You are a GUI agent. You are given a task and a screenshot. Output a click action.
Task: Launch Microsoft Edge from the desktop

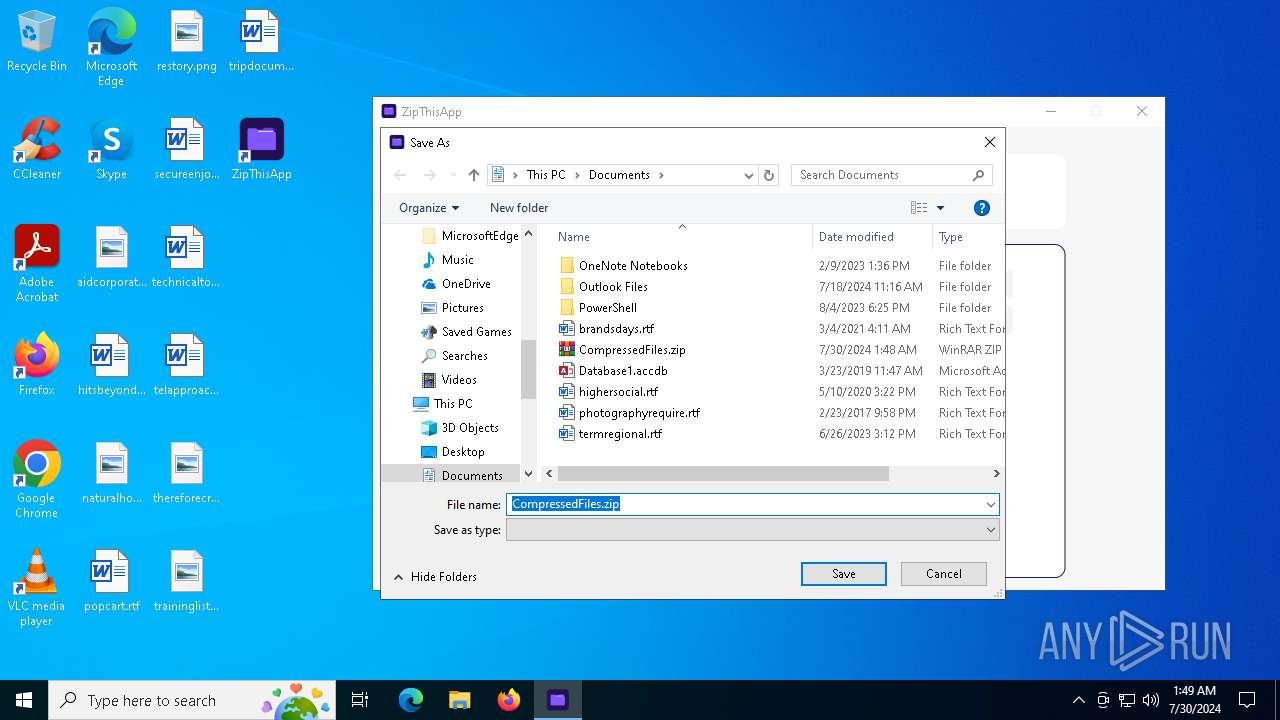[x=111, y=48]
